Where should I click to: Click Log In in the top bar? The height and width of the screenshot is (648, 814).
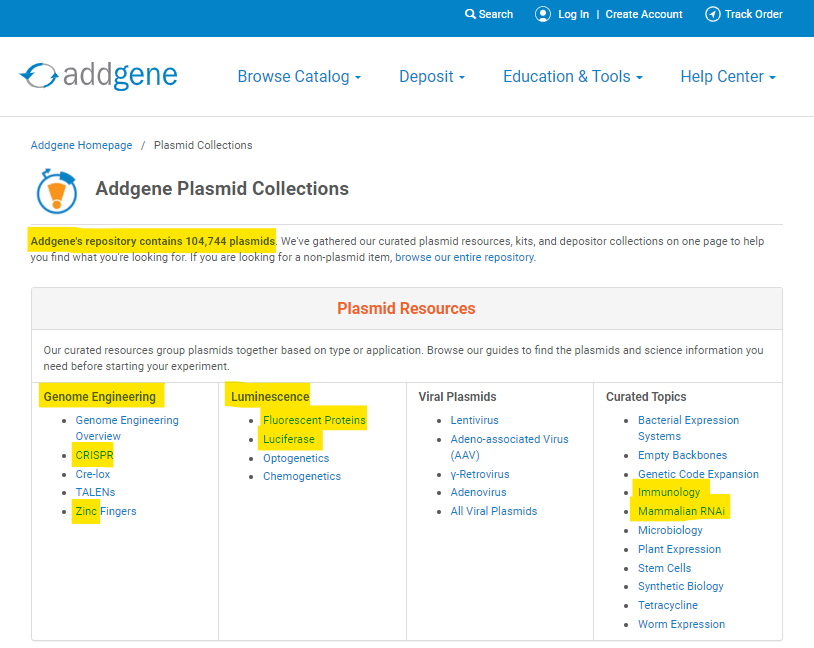pyautogui.click(x=573, y=14)
